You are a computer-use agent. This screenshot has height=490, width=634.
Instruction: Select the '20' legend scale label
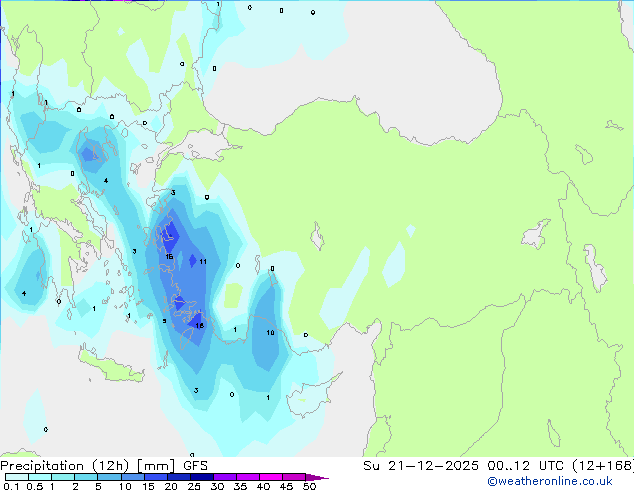(171, 486)
